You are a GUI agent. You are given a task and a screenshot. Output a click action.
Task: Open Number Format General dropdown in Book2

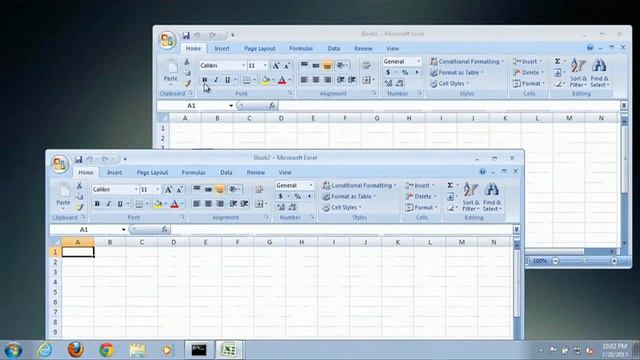311,185
